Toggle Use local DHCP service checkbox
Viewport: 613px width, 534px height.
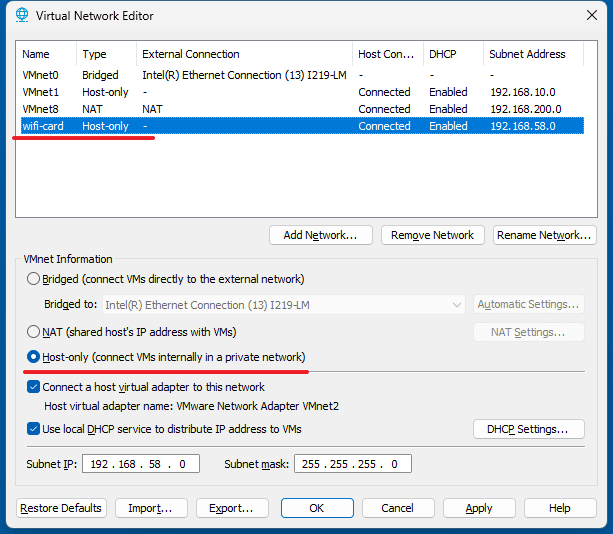tap(34, 429)
